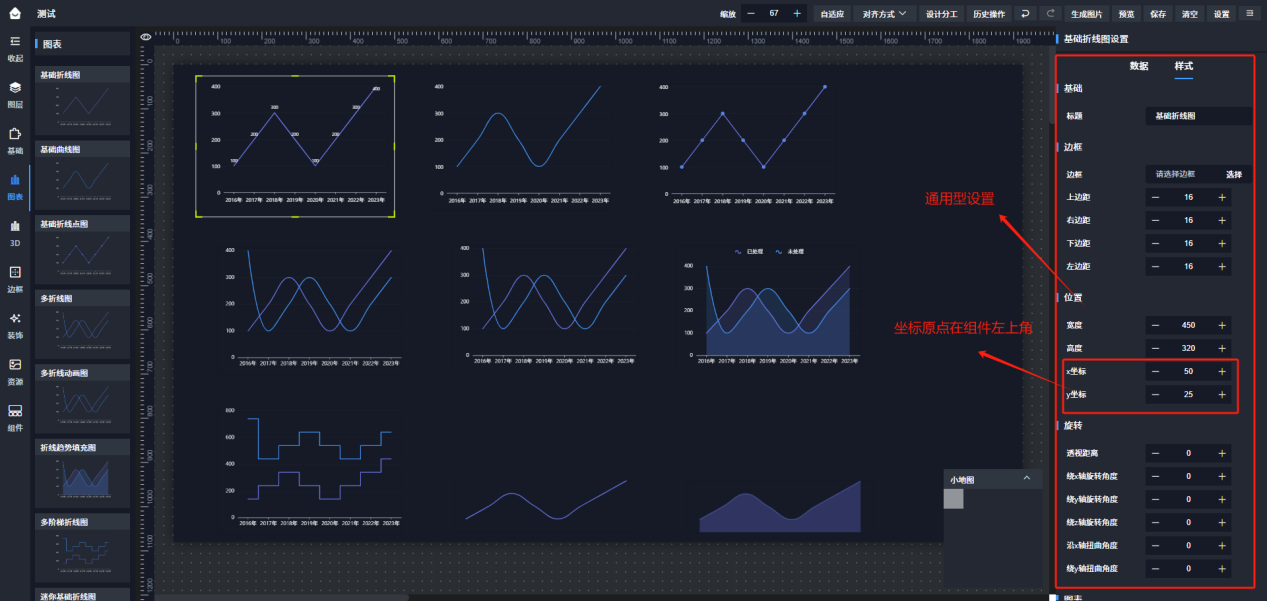Increase y坐标 value
1267x601 pixels.
(x=1221, y=395)
